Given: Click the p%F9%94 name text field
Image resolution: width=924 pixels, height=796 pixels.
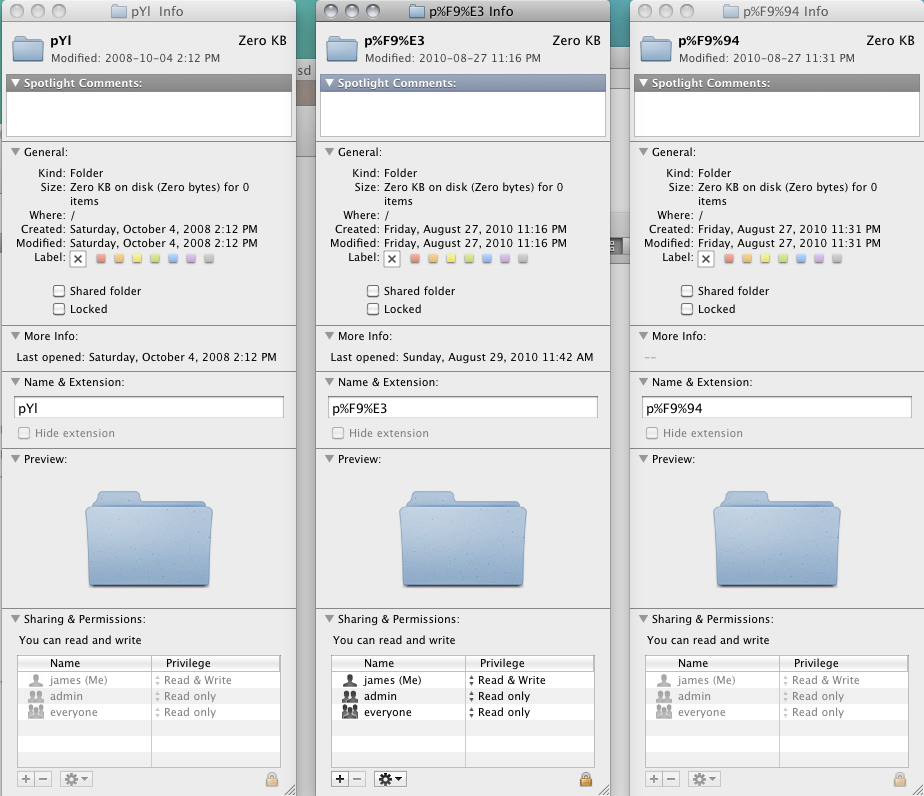Looking at the screenshot, I should 777,408.
